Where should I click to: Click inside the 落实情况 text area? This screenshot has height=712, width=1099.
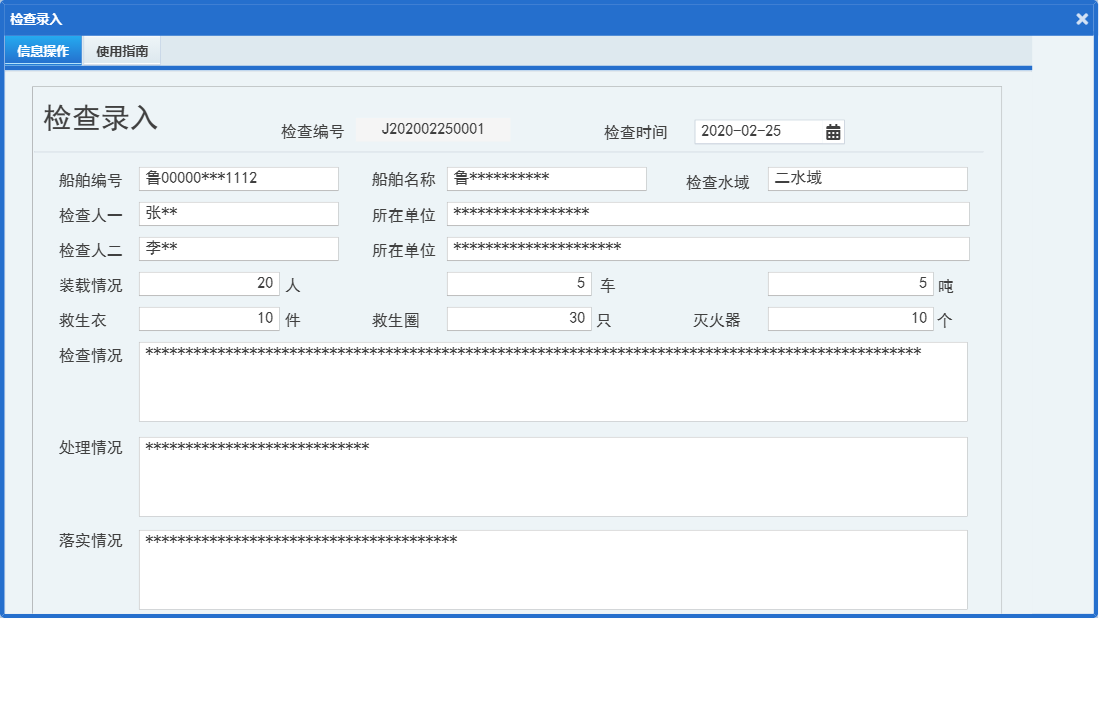(553, 570)
